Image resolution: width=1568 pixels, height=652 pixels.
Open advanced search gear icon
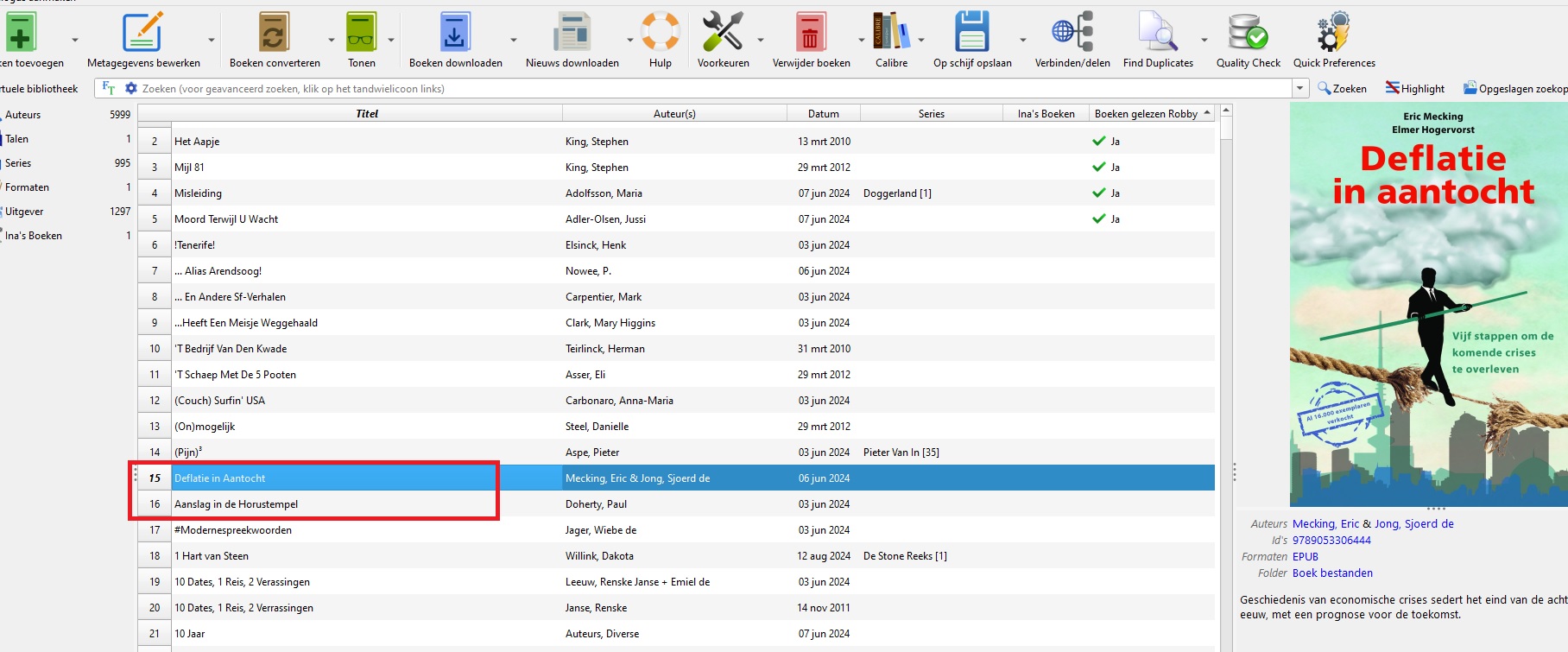pos(131,88)
